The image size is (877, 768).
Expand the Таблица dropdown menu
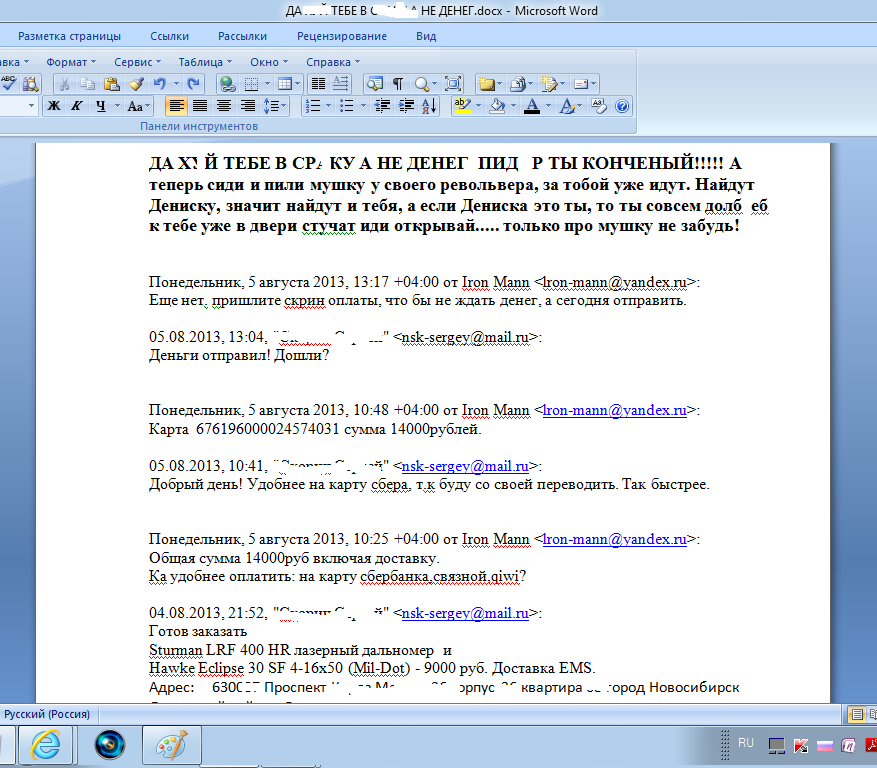(x=204, y=61)
